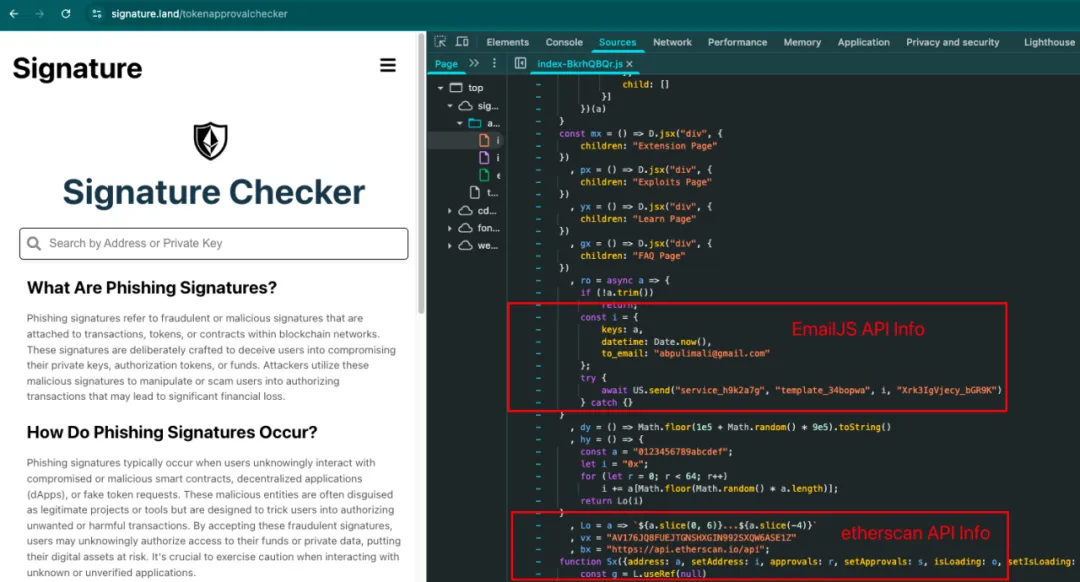
Task: Show more navigator tabs with double chevron
Action: [474, 63]
